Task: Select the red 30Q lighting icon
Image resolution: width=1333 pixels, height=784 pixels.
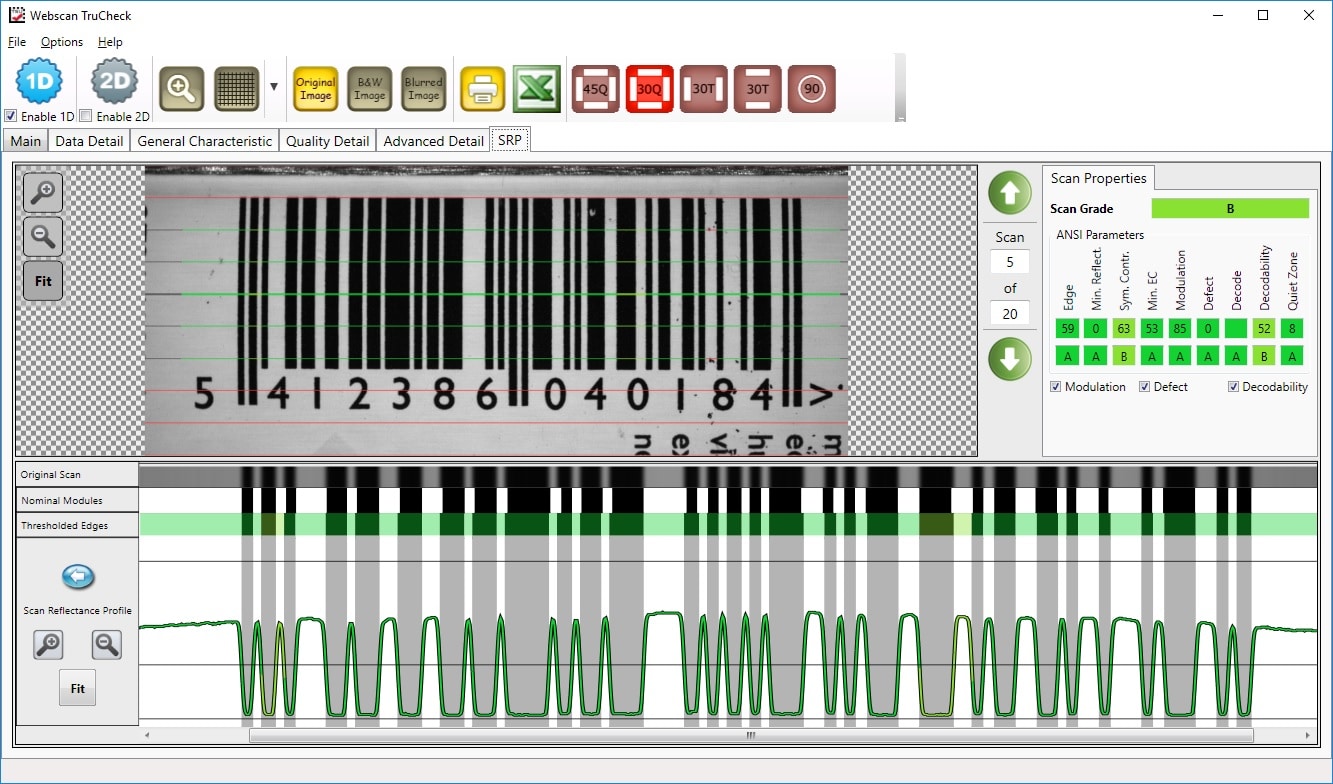Action: [x=650, y=89]
